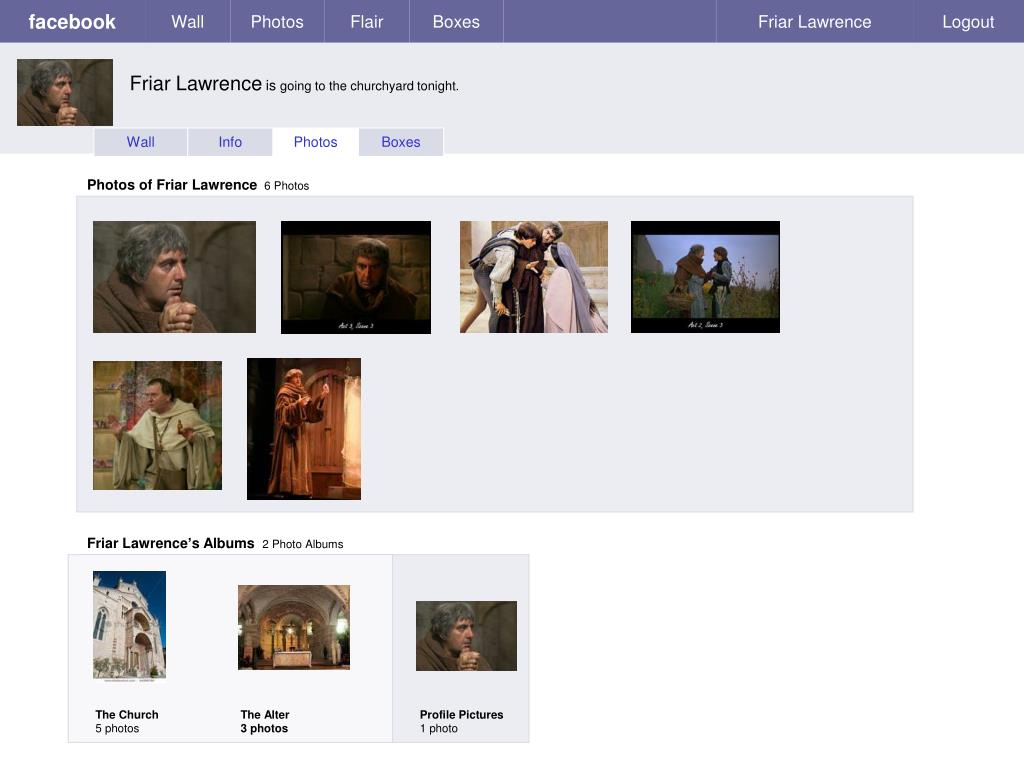Open Photos in the top navigation bar
This screenshot has height=768, width=1024.
(x=277, y=22)
